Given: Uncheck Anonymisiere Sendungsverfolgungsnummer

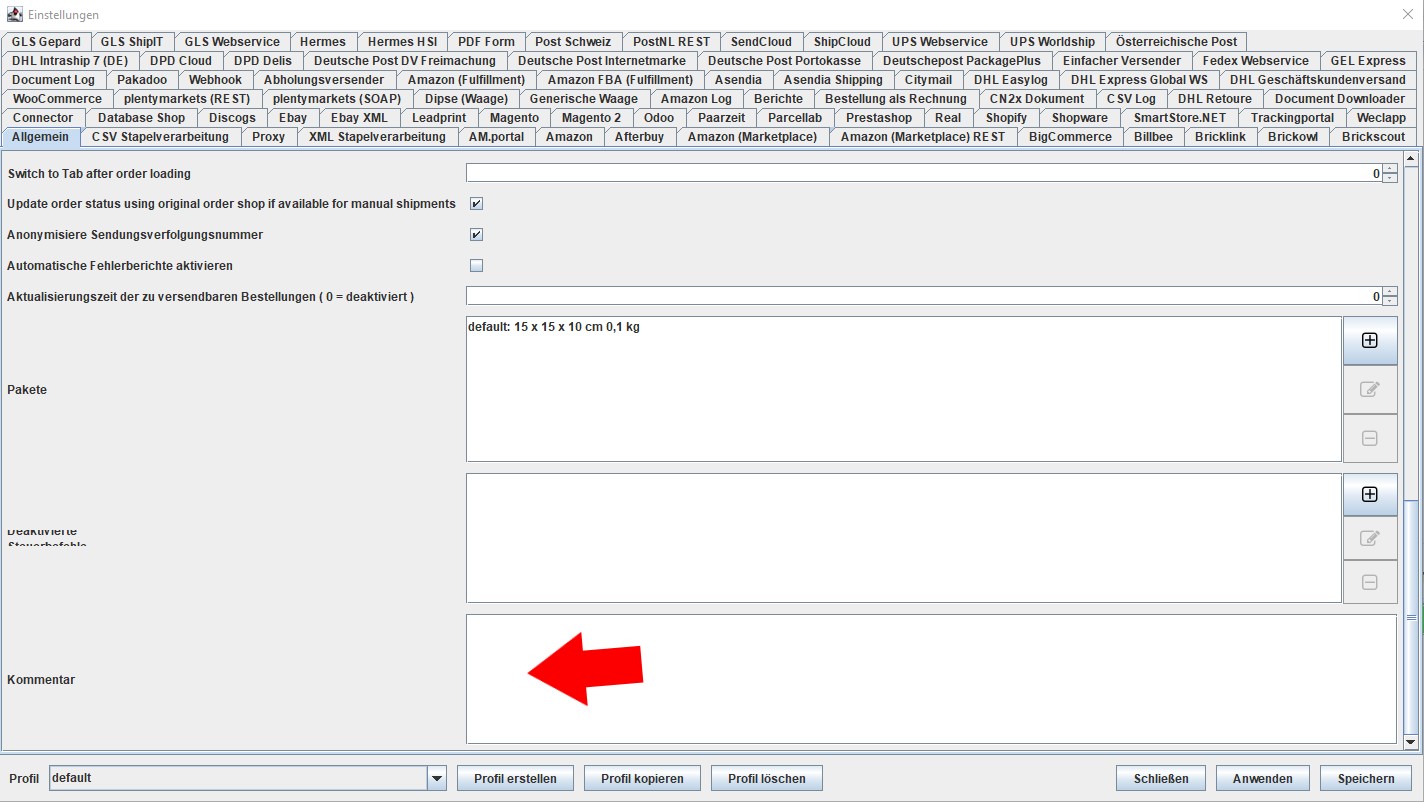Looking at the screenshot, I should pos(476,235).
